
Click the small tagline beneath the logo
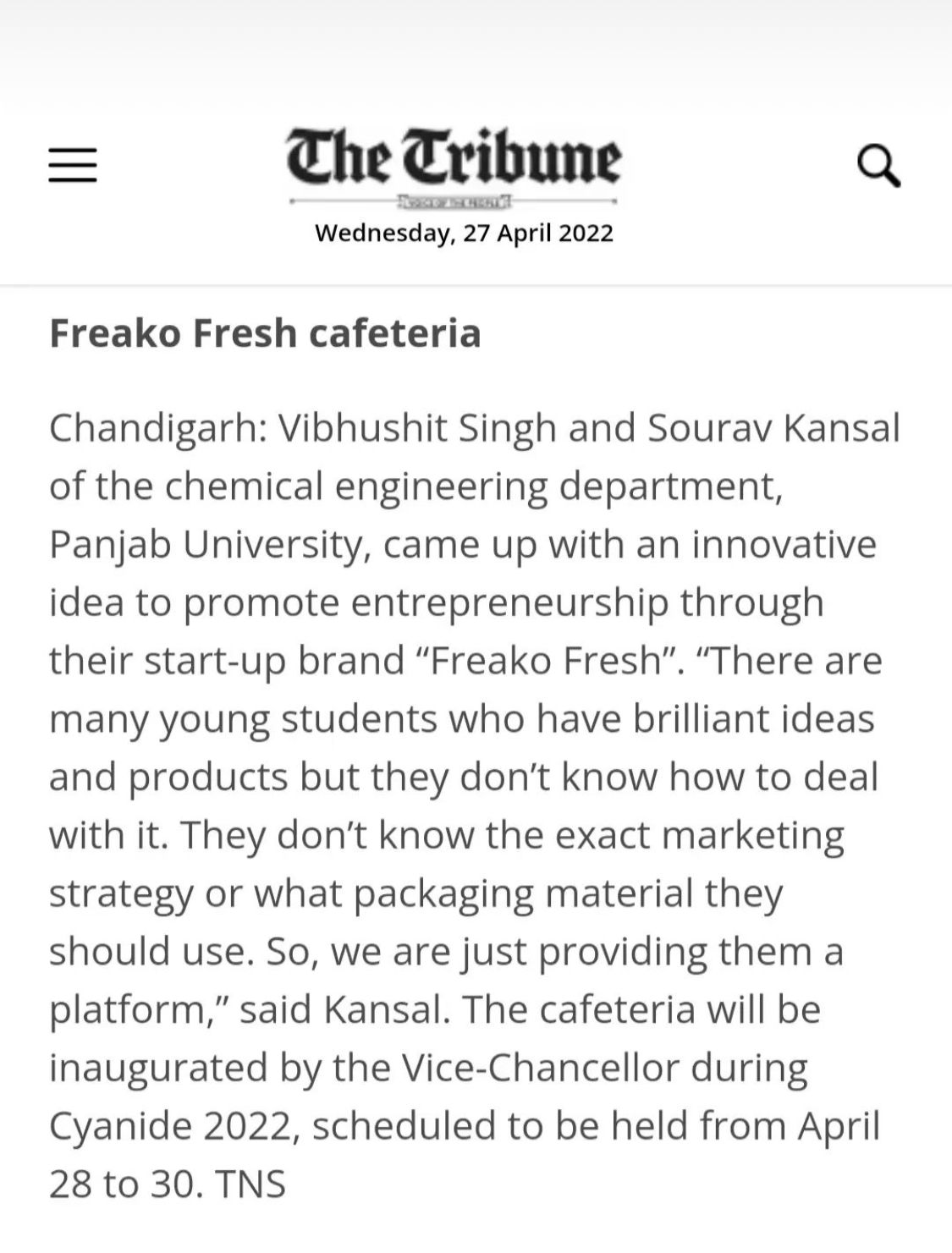454,201
